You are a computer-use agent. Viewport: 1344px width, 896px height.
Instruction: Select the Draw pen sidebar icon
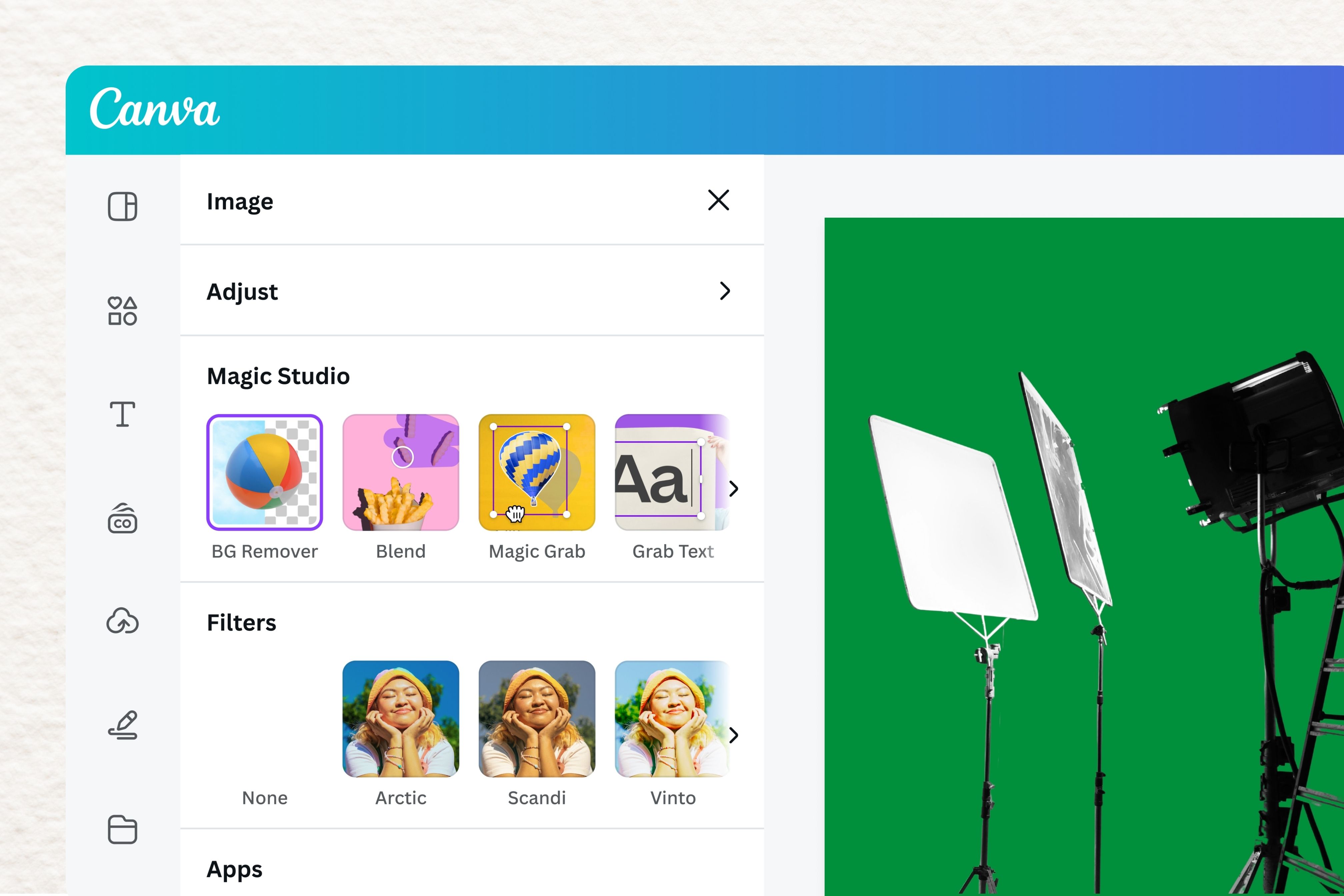point(122,725)
